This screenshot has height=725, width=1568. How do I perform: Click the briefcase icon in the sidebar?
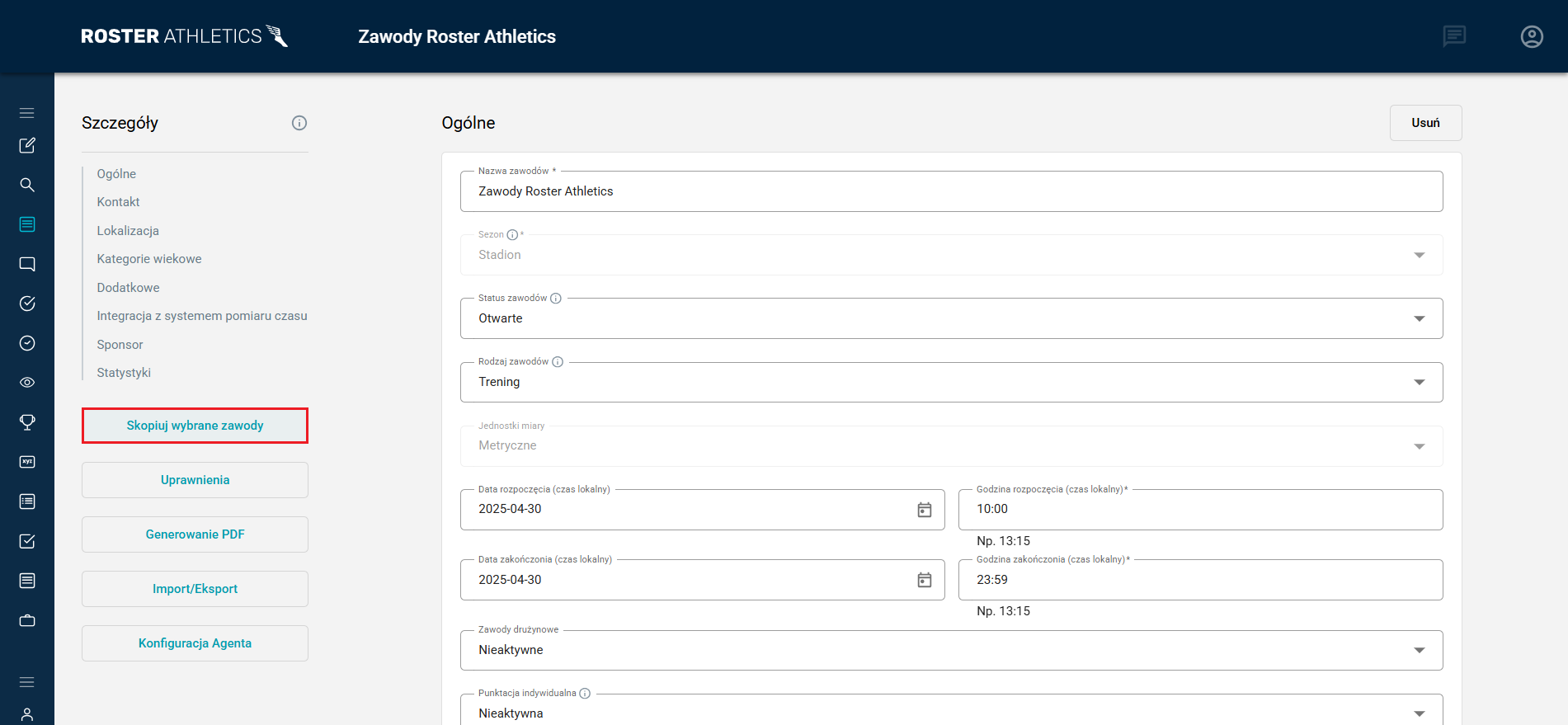[x=27, y=620]
